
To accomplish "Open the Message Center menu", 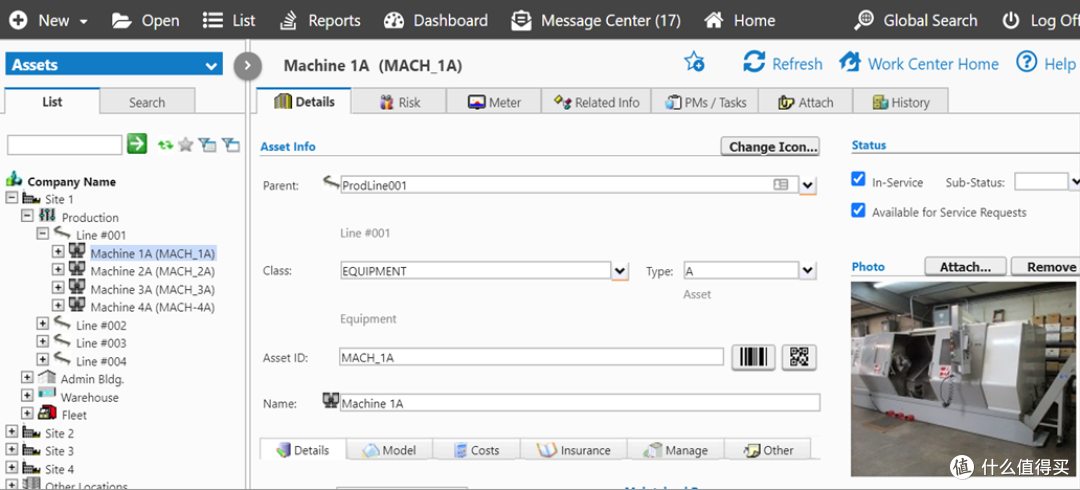I will (596, 20).
